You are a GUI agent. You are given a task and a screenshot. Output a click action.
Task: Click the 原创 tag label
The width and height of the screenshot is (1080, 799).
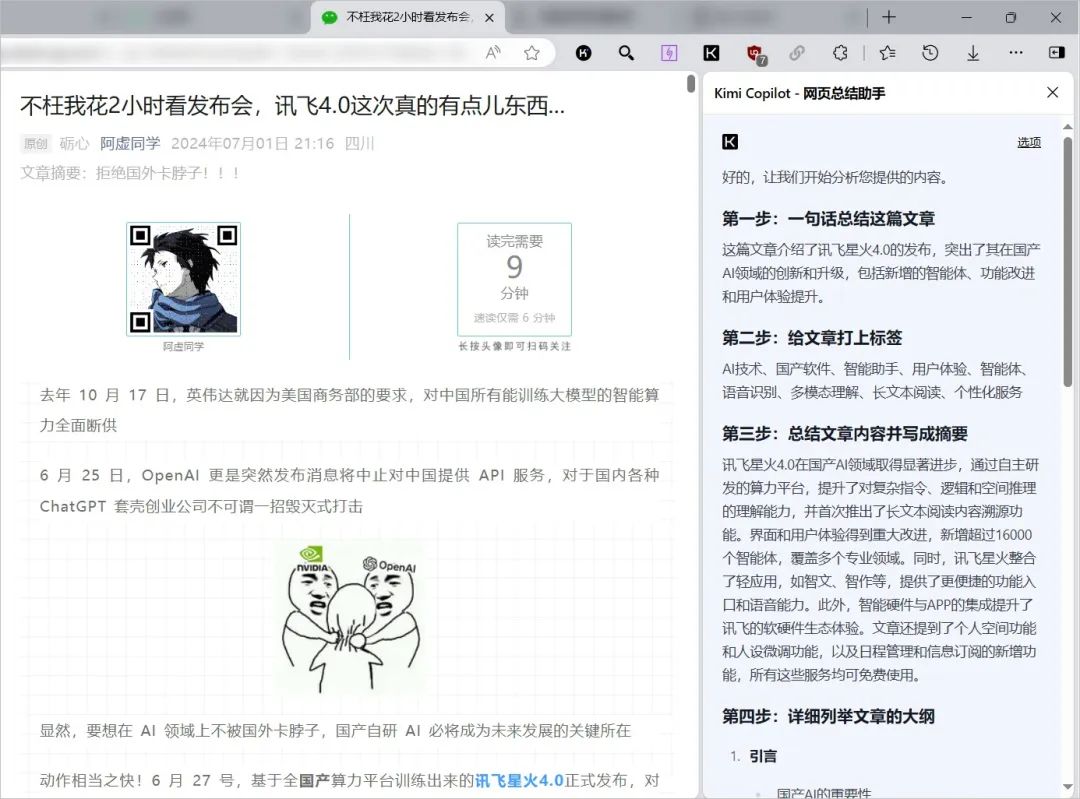tap(36, 143)
